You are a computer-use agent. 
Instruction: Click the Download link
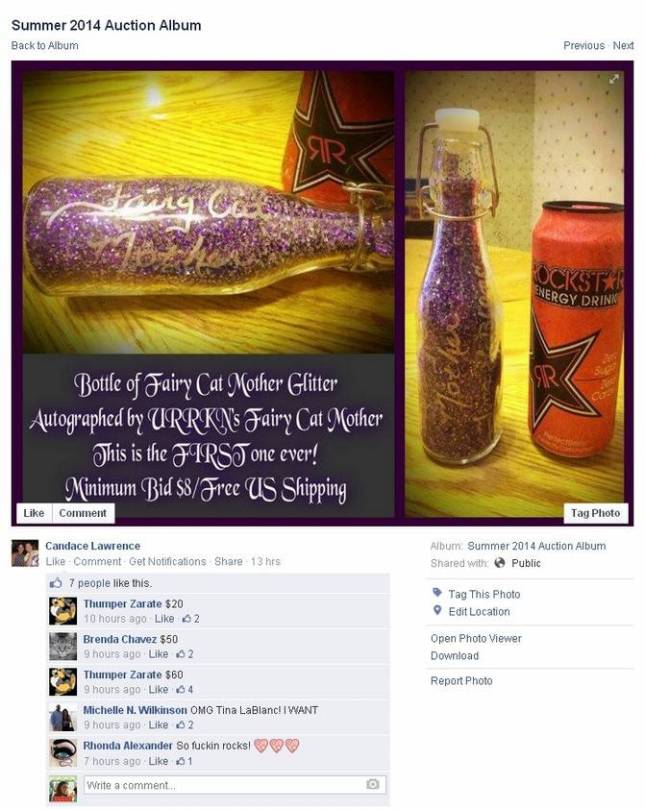click(455, 655)
